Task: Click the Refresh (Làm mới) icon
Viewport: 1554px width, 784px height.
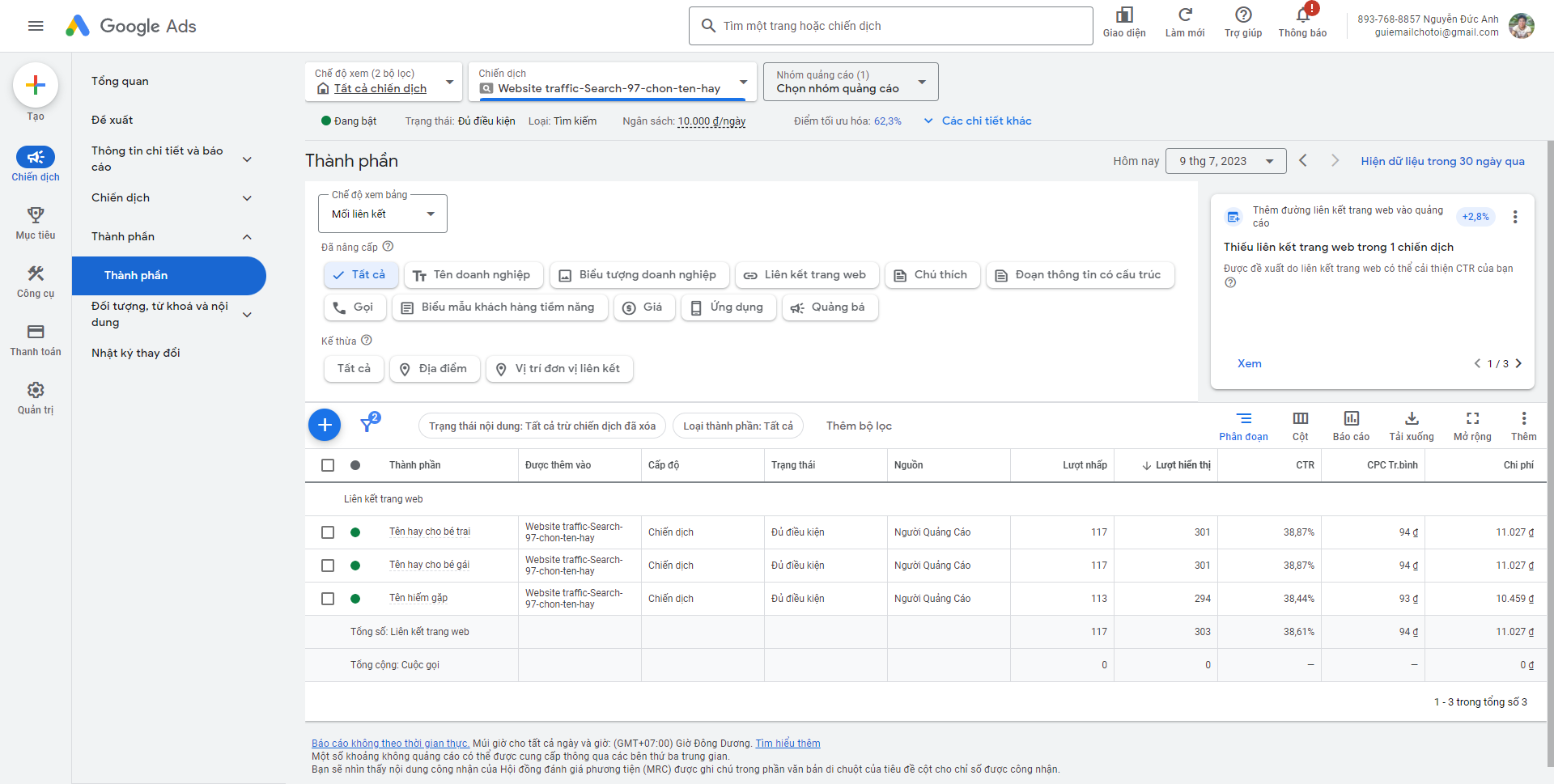Action: point(1184,15)
